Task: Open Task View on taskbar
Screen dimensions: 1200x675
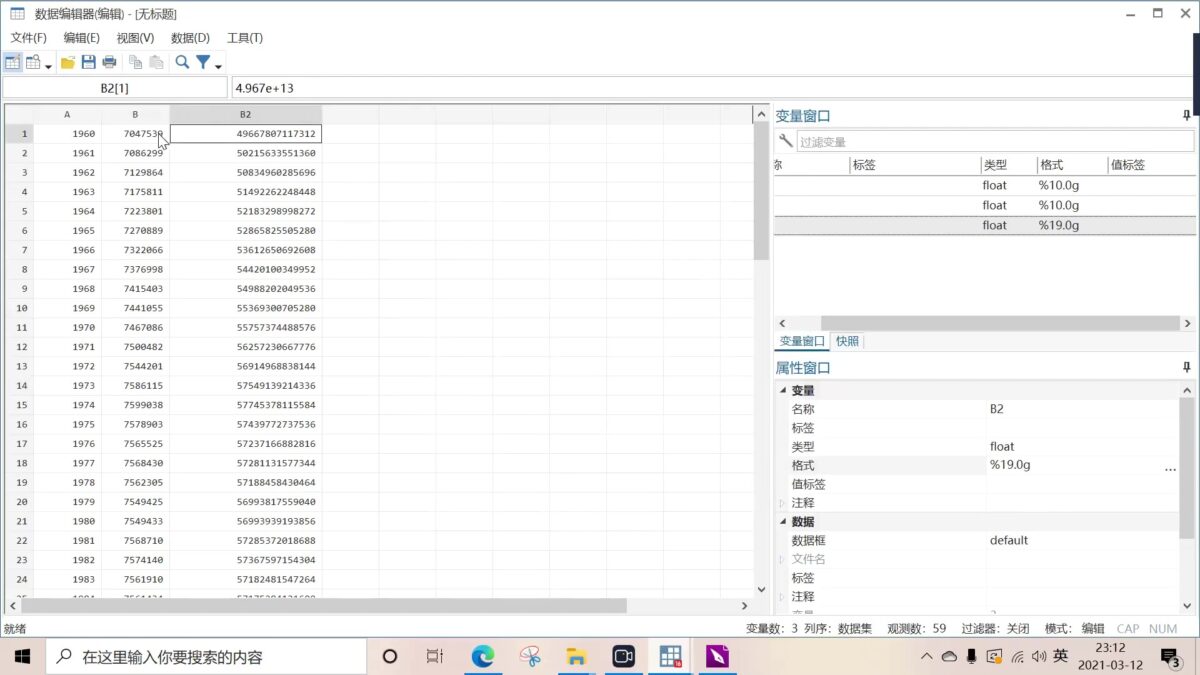Action: point(435,657)
